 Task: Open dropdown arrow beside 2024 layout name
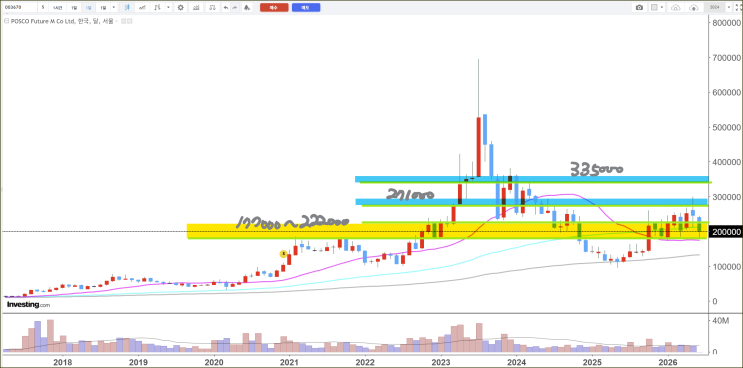click(x=729, y=8)
